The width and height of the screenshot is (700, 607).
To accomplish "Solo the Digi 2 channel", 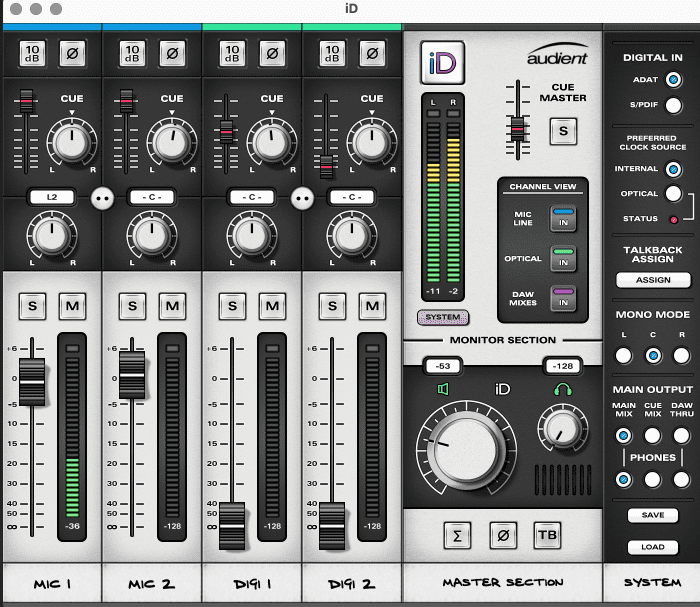I will point(332,306).
